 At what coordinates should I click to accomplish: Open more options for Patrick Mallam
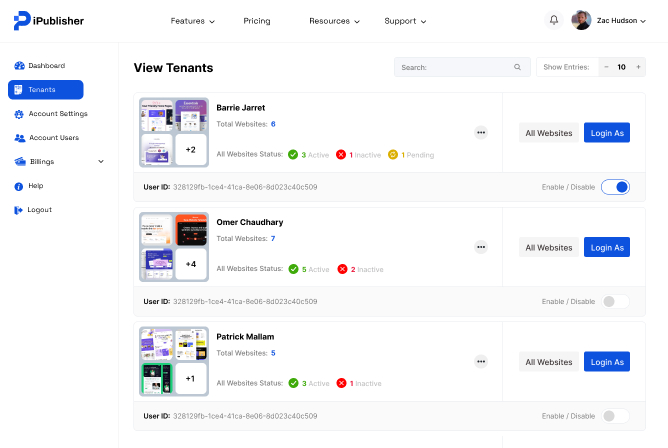(481, 362)
